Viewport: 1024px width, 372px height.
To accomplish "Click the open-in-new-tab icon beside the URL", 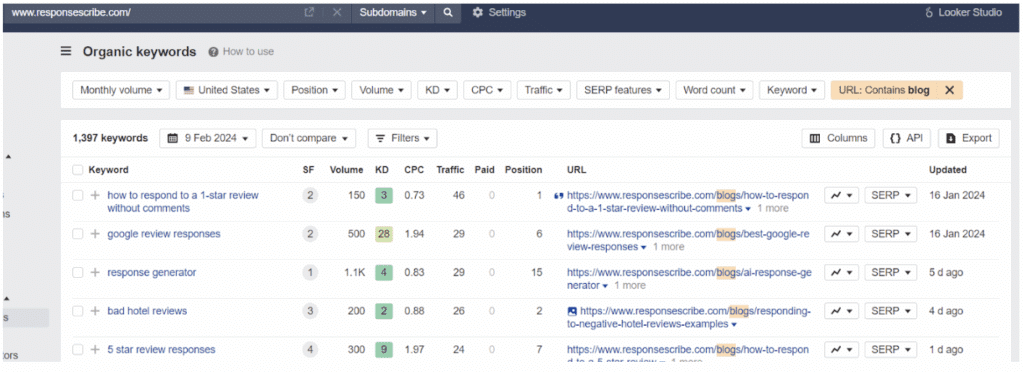I will [x=310, y=12].
